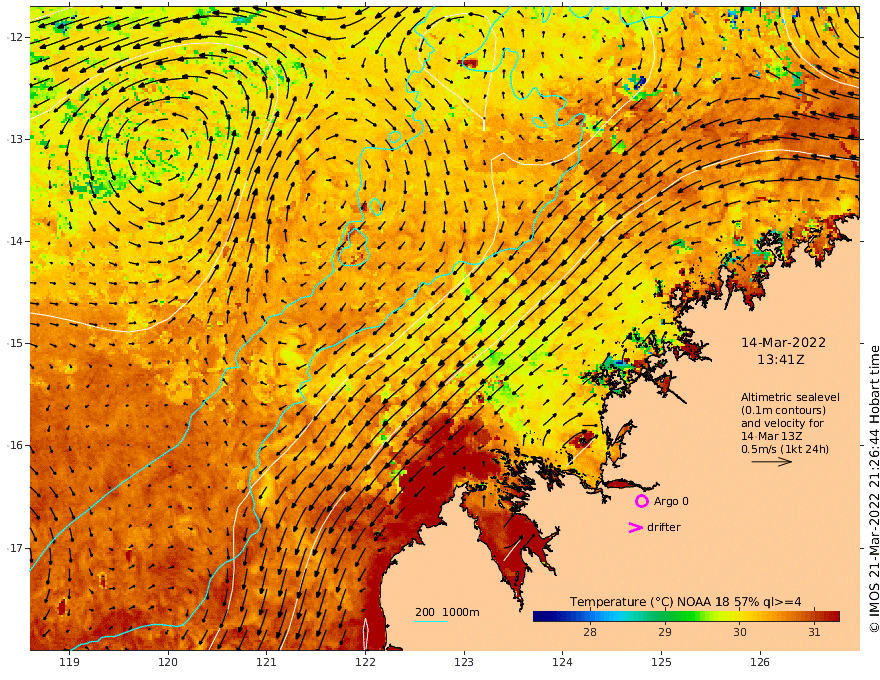Click the '30' colorbar tick label

coord(740,632)
